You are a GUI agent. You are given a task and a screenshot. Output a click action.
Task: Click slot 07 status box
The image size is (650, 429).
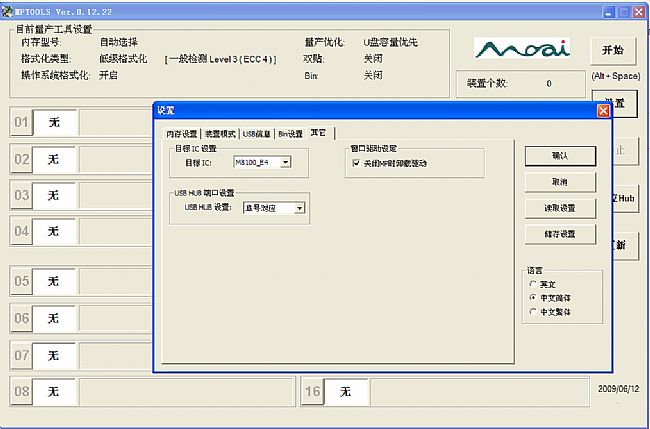pos(54,355)
